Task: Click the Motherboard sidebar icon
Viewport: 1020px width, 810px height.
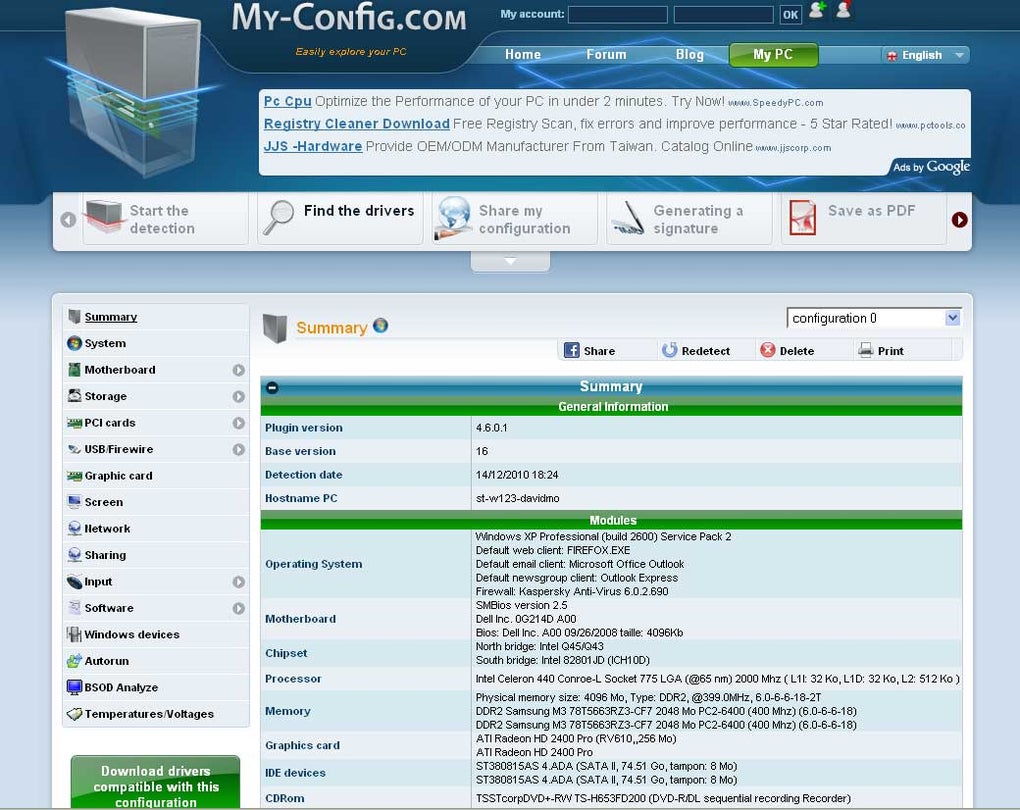Action: coord(74,370)
